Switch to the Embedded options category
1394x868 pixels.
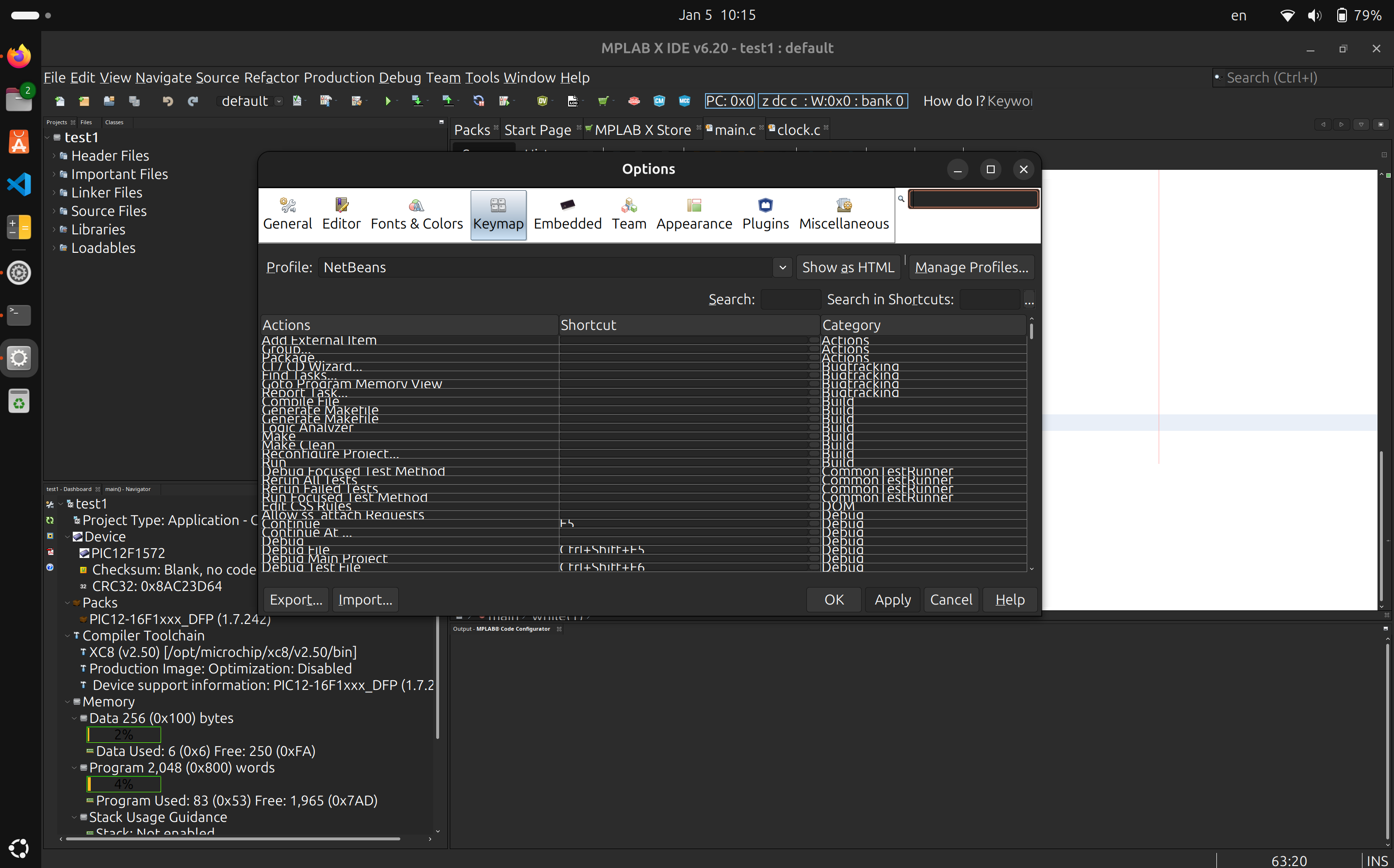click(x=567, y=214)
